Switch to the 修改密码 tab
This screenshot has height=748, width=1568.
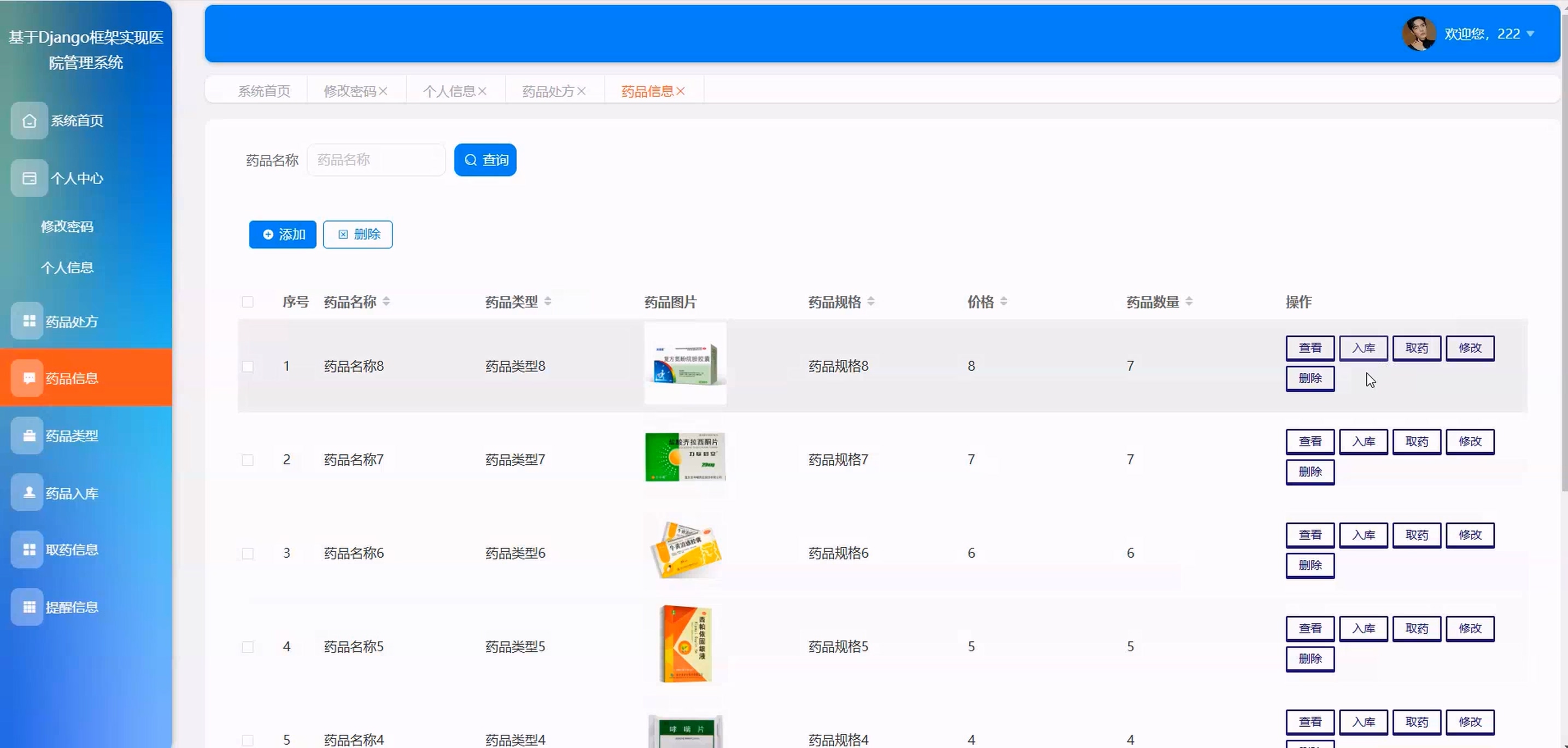pos(349,91)
